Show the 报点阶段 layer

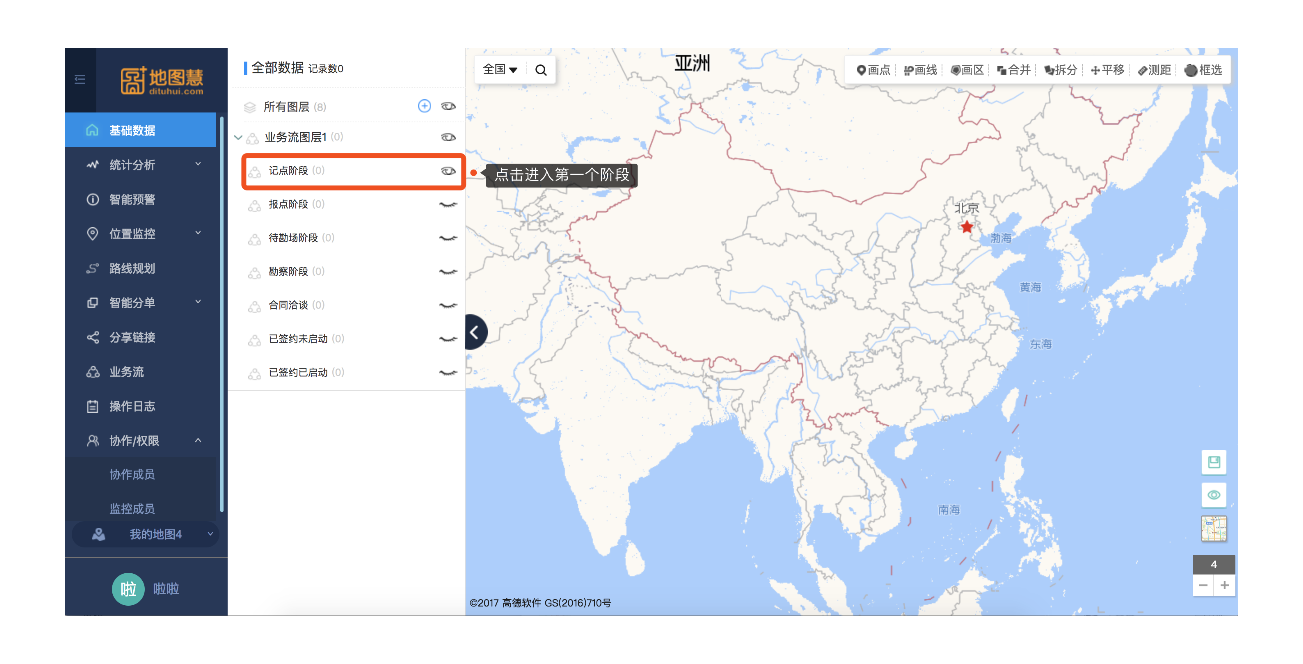point(448,204)
